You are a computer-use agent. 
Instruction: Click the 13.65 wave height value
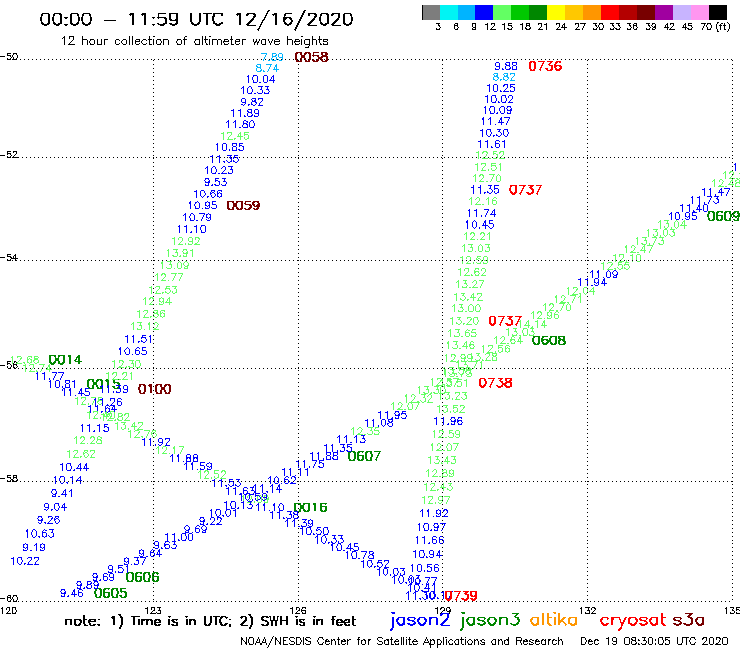(462, 333)
